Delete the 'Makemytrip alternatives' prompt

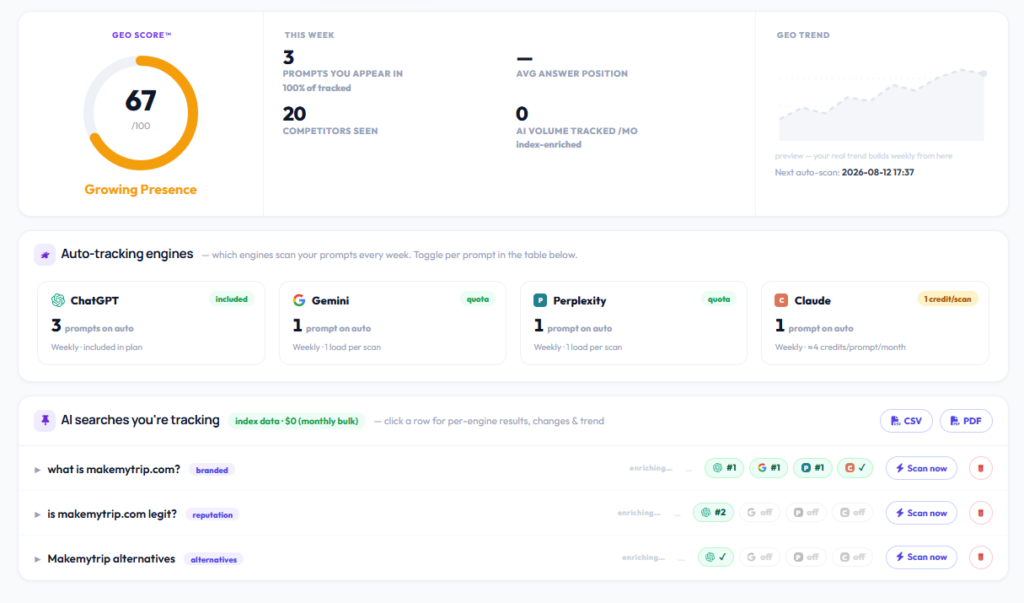point(980,557)
